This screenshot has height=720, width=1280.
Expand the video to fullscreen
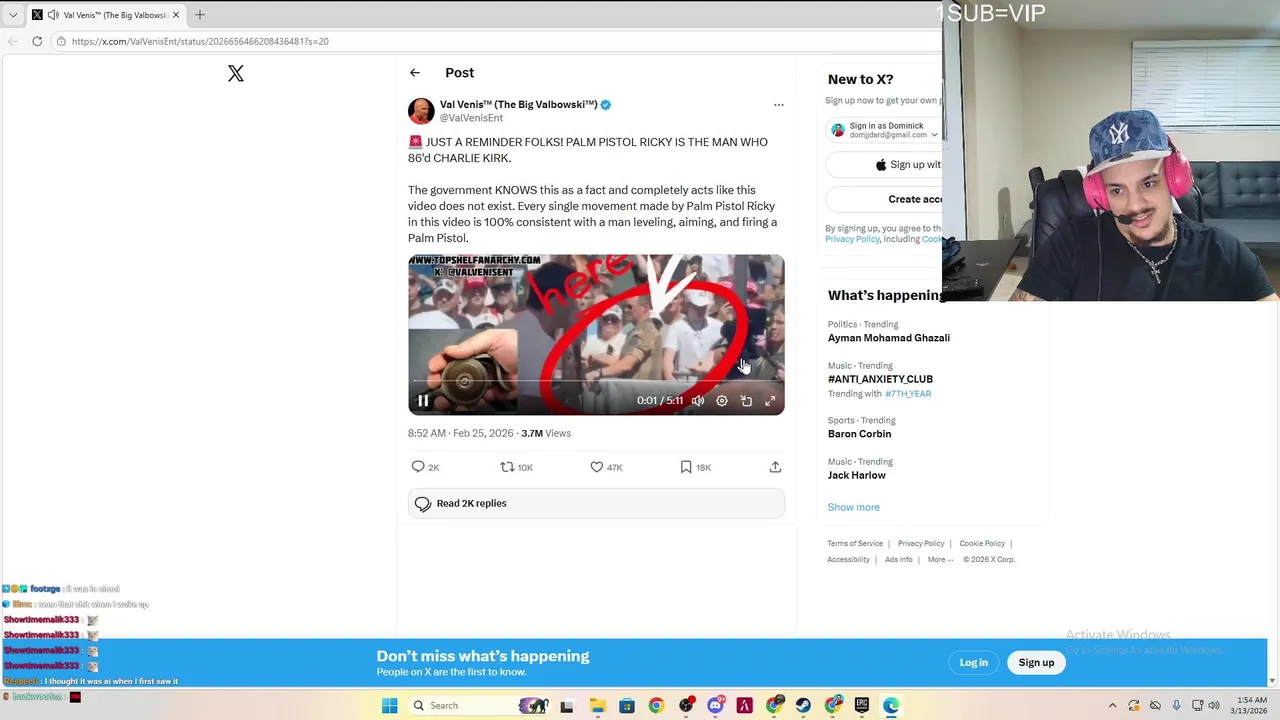770,401
